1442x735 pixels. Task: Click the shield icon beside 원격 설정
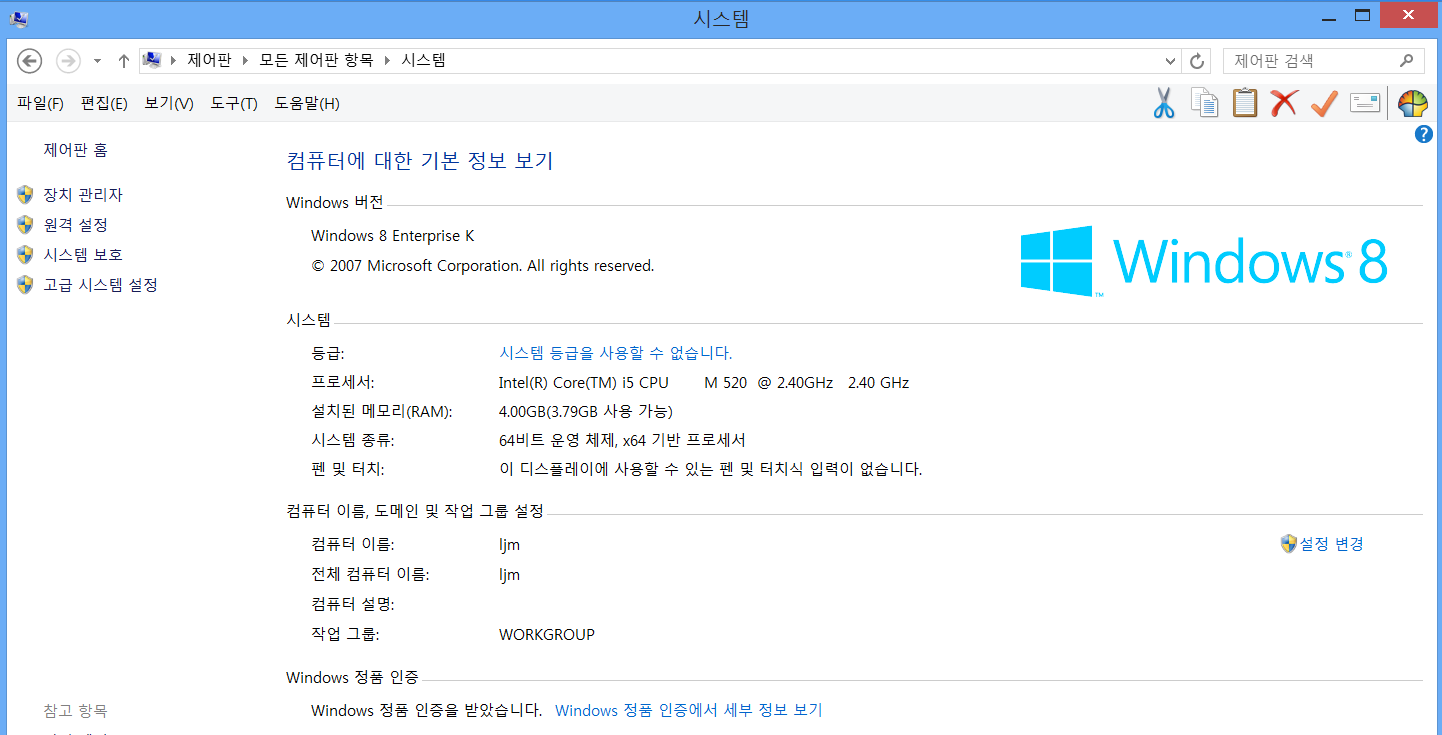coord(25,225)
